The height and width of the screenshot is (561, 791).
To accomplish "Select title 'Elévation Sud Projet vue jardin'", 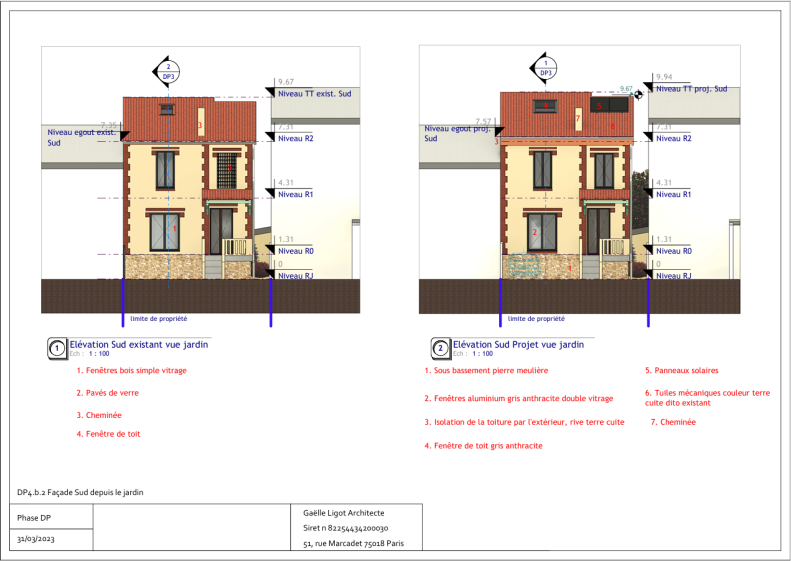I will [519, 345].
